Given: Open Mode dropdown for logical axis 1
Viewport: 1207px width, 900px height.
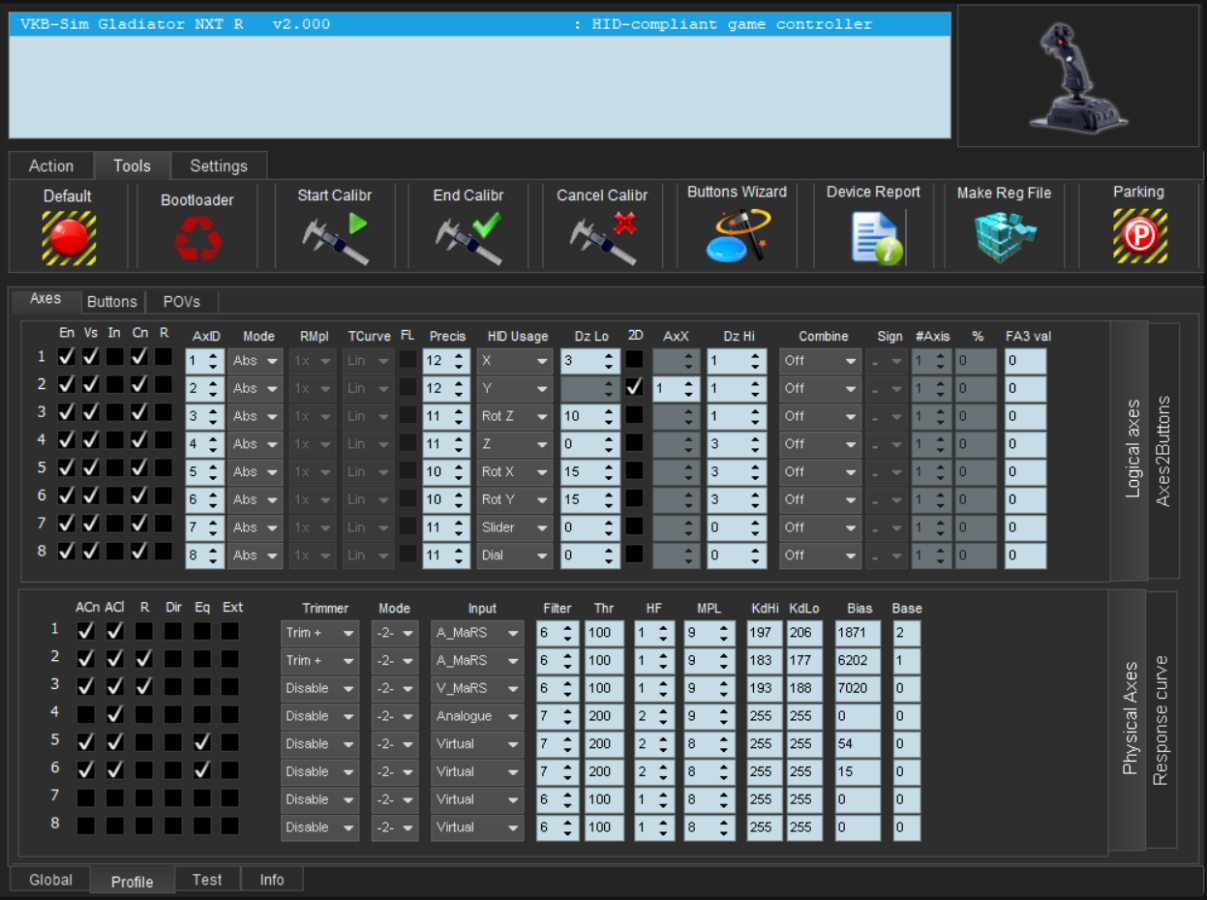Looking at the screenshot, I should coord(255,361).
